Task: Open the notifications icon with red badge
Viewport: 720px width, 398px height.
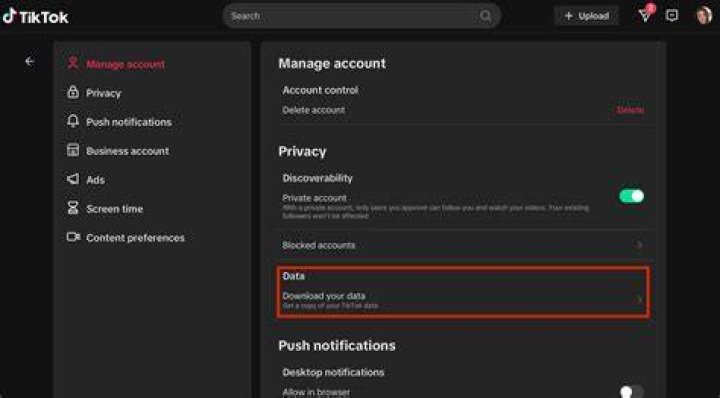Action: coord(646,15)
